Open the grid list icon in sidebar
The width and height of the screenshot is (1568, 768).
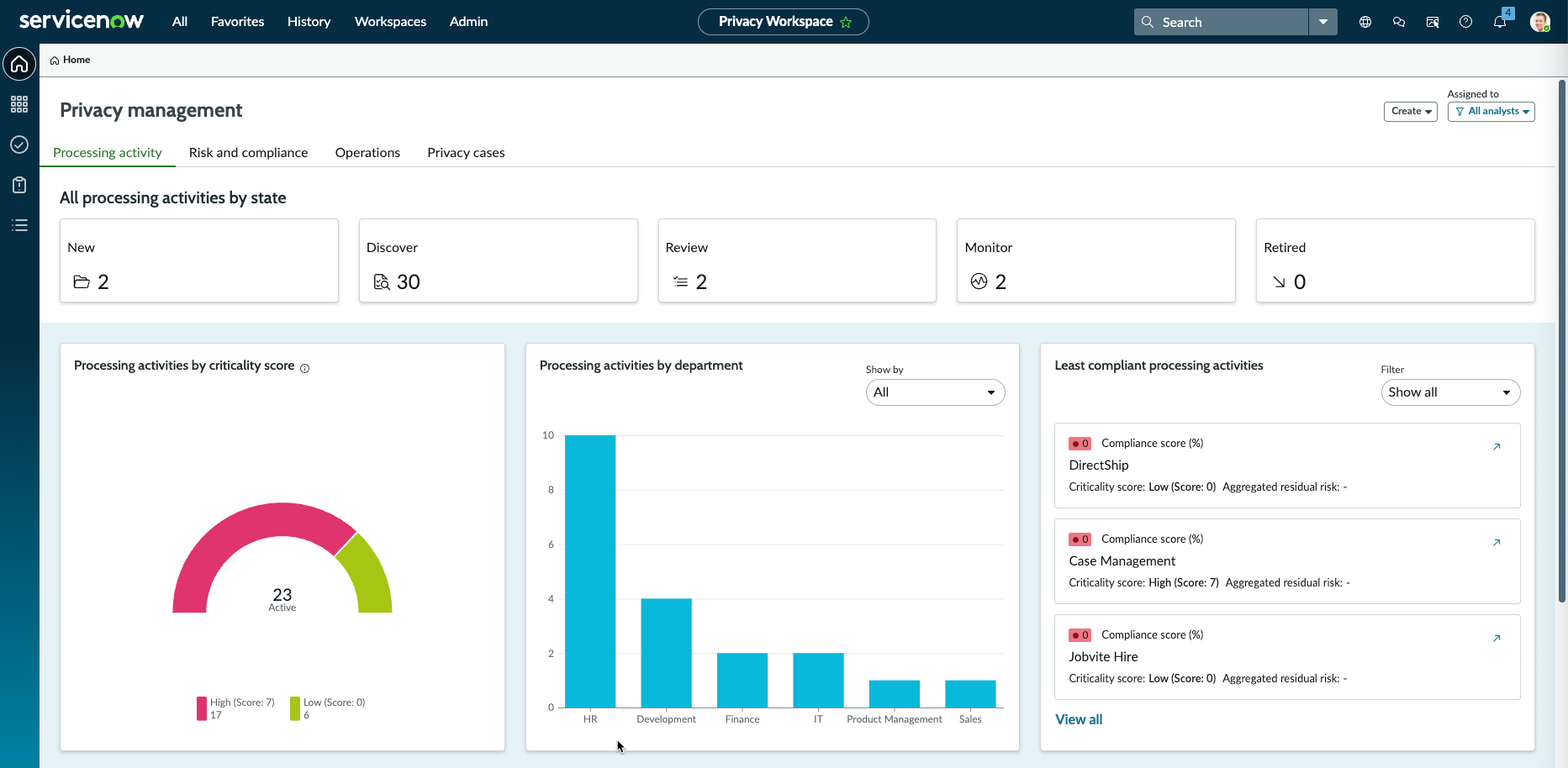pyautogui.click(x=19, y=104)
